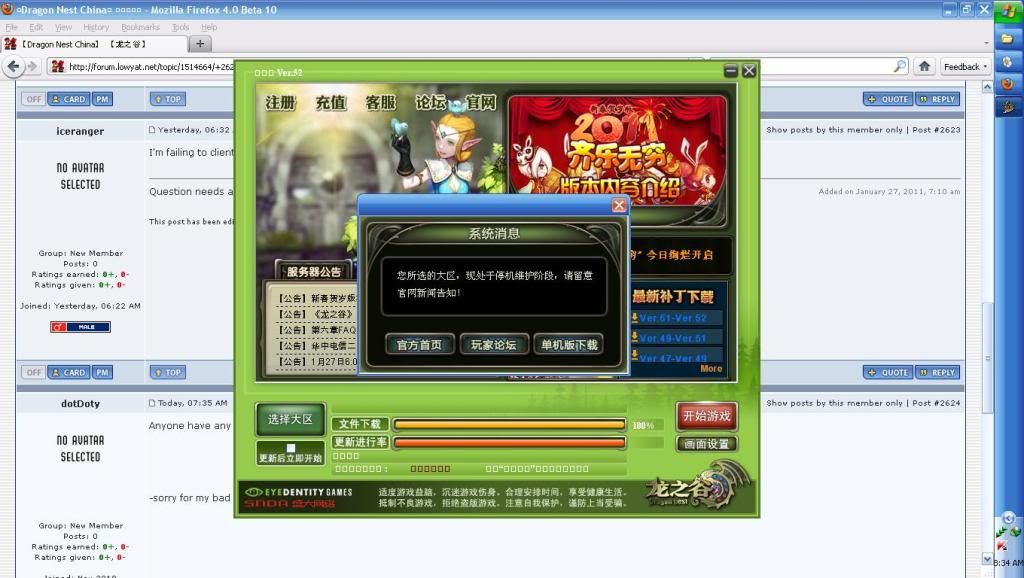Toggle the OFF switch on dotDoty's post

point(32,371)
